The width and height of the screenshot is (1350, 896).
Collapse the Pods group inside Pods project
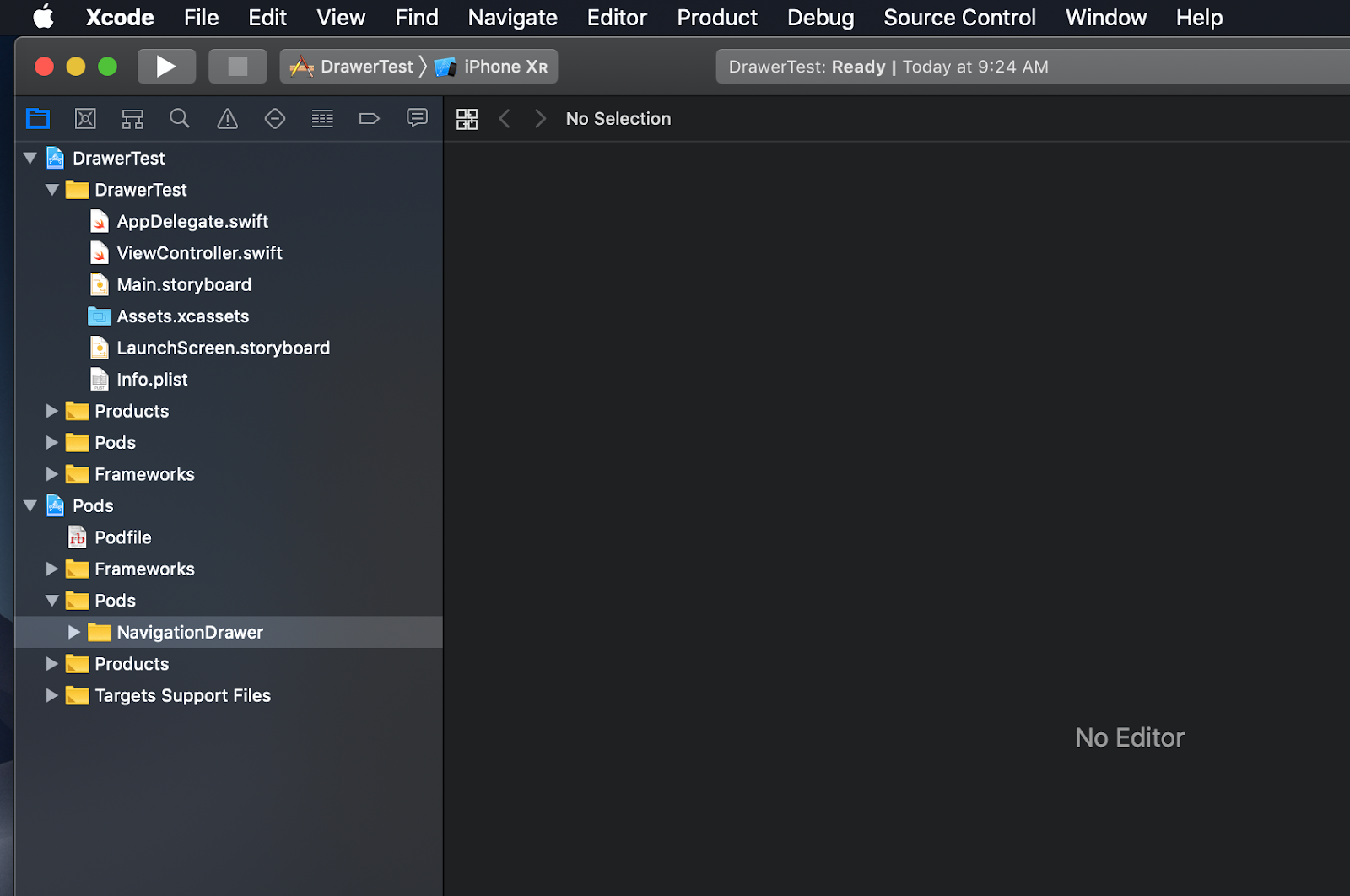click(52, 601)
